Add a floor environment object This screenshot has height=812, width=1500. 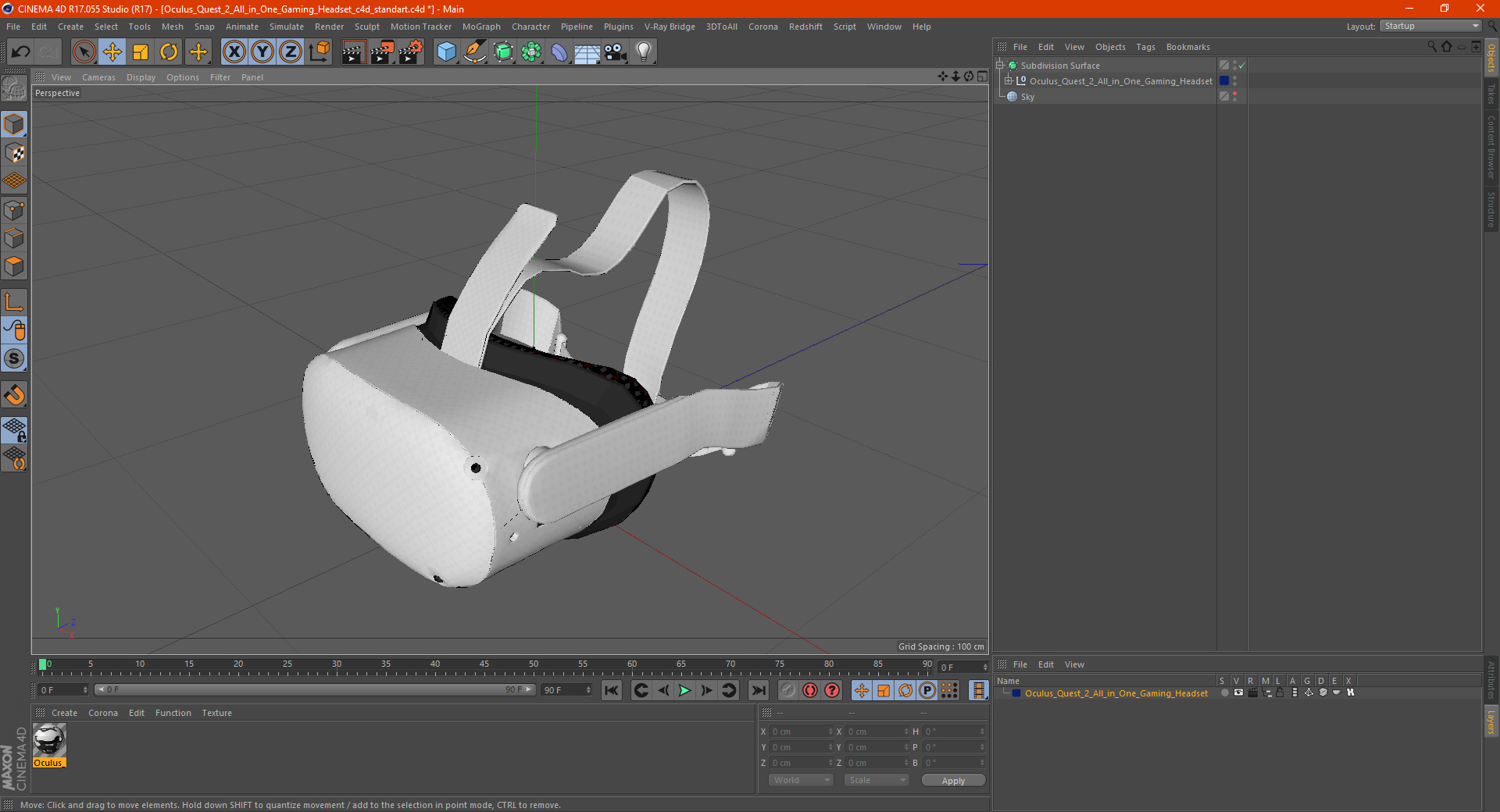pyautogui.click(x=587, y=52)
